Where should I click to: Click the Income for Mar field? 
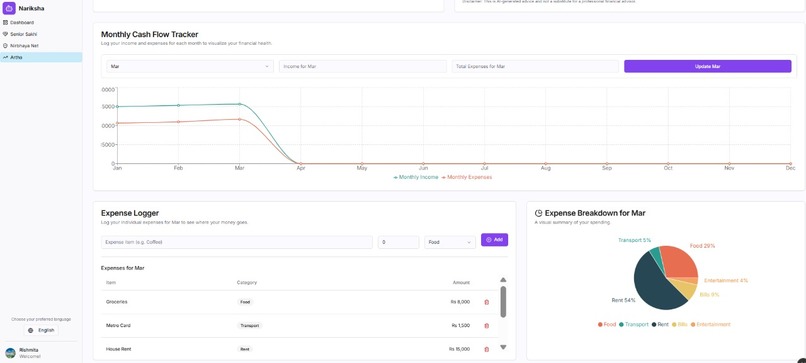pos(363,66)
